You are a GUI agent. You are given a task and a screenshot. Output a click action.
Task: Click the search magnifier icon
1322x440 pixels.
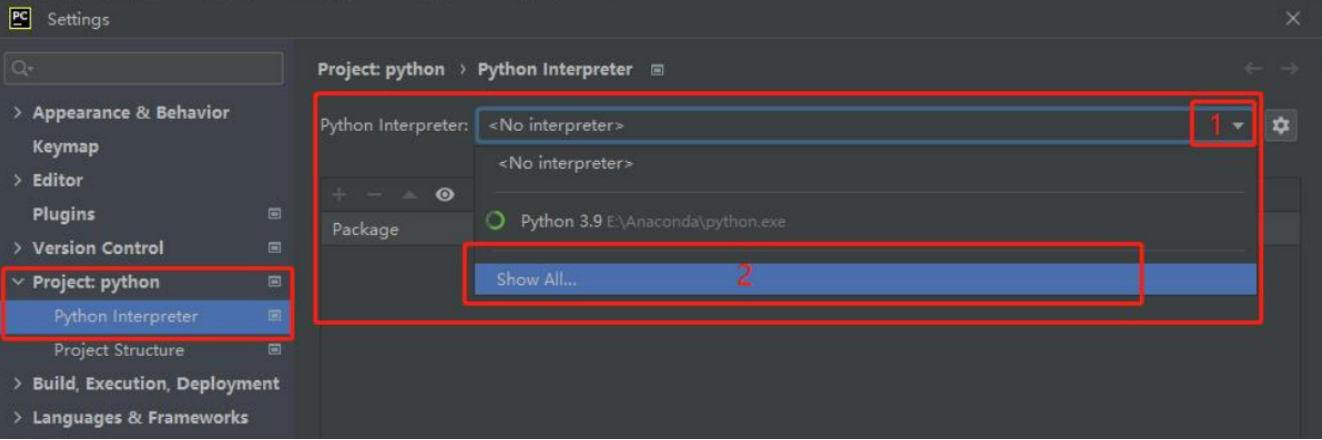(x=22, y=68)
